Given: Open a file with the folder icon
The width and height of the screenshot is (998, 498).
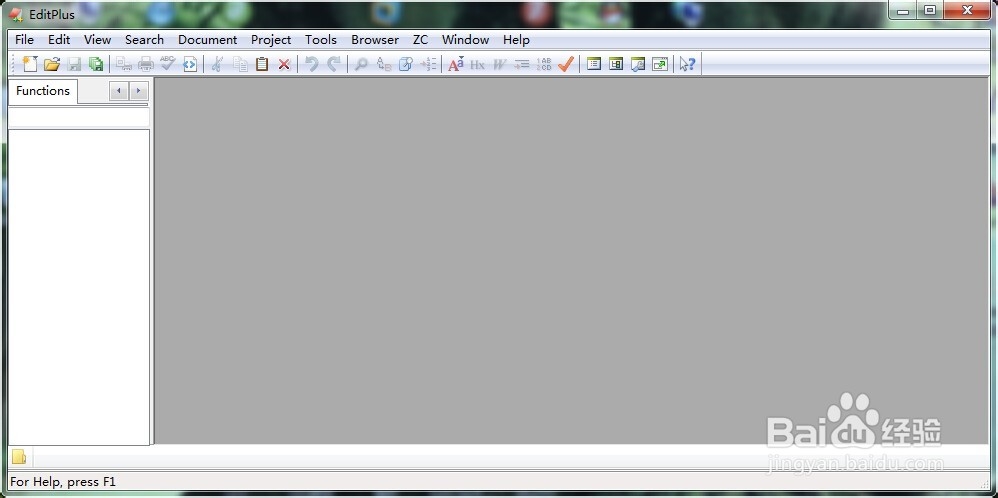Looking at the screenshot, I should click(x=52, y=64).
